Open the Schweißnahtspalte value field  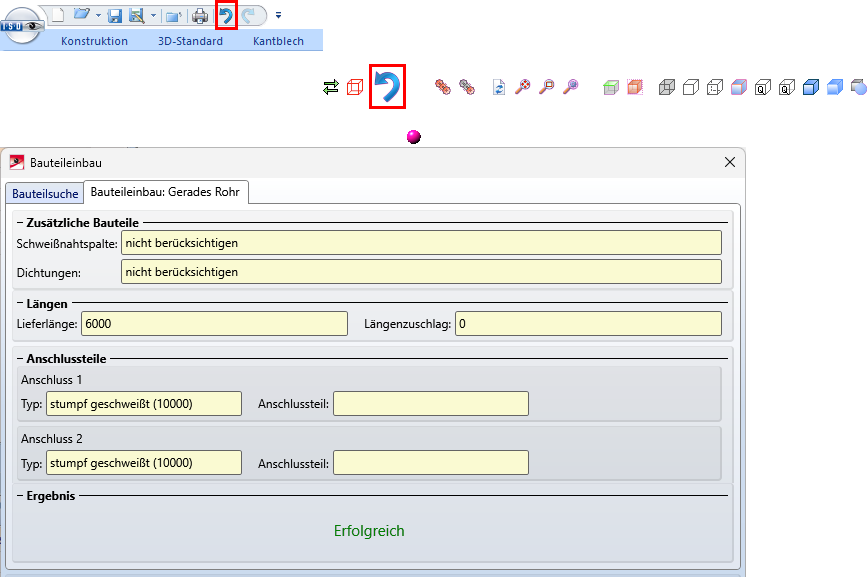point(421,243)
